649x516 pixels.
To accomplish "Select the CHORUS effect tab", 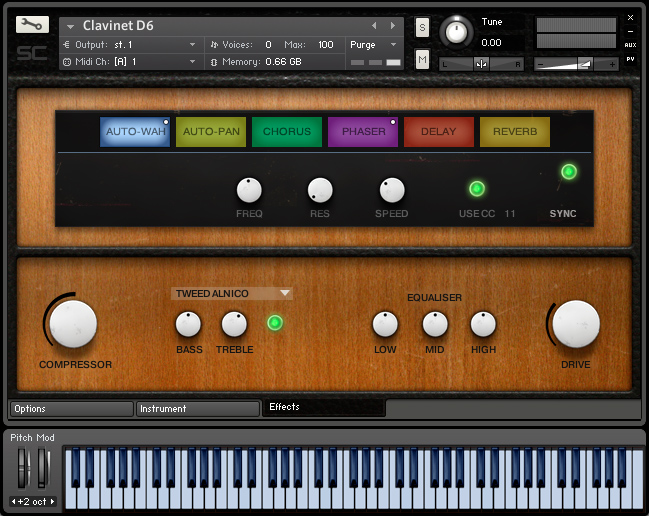I will (x=287, y=132).
